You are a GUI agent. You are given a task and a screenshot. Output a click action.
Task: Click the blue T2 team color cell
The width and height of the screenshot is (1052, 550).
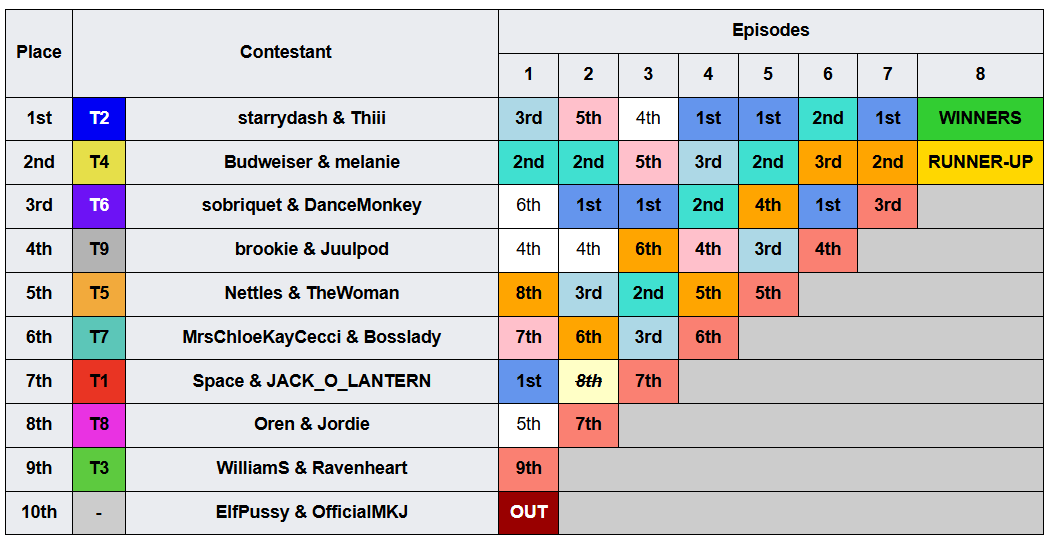point(99,119)
